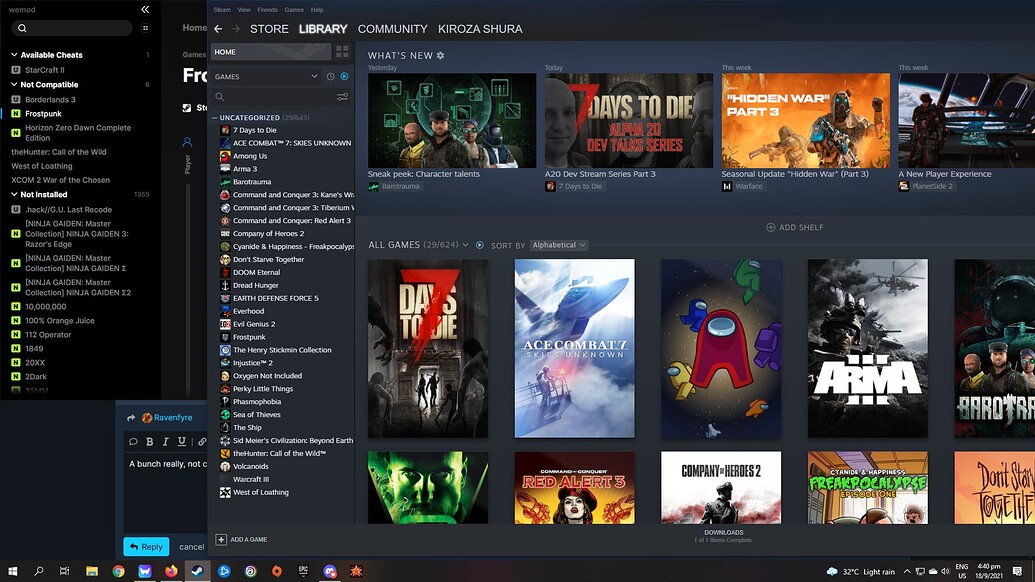The width and height of the screenshot is (1035, 582).
Task: Click the back navigation arrow in Steam
Action: pyautogui.click(x=218, y=29)
